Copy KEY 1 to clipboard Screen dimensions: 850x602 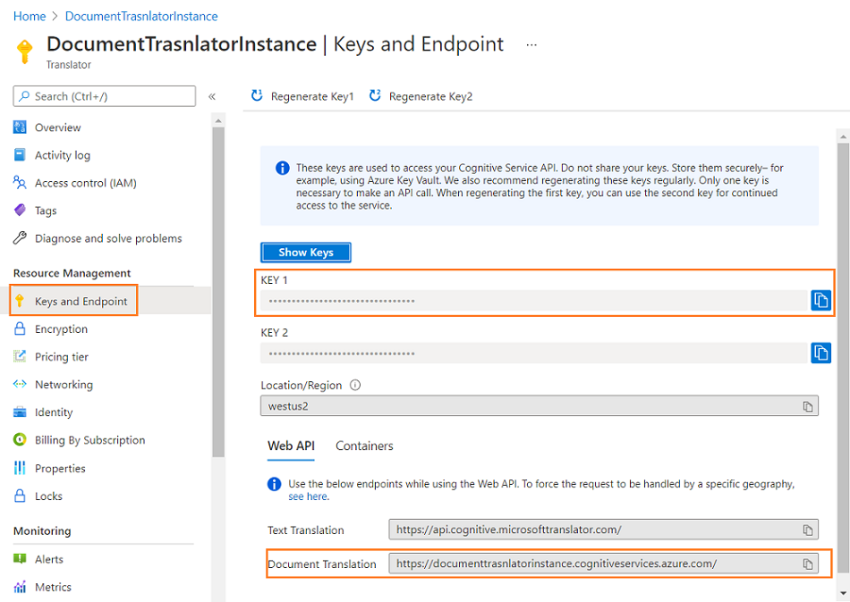821,300
